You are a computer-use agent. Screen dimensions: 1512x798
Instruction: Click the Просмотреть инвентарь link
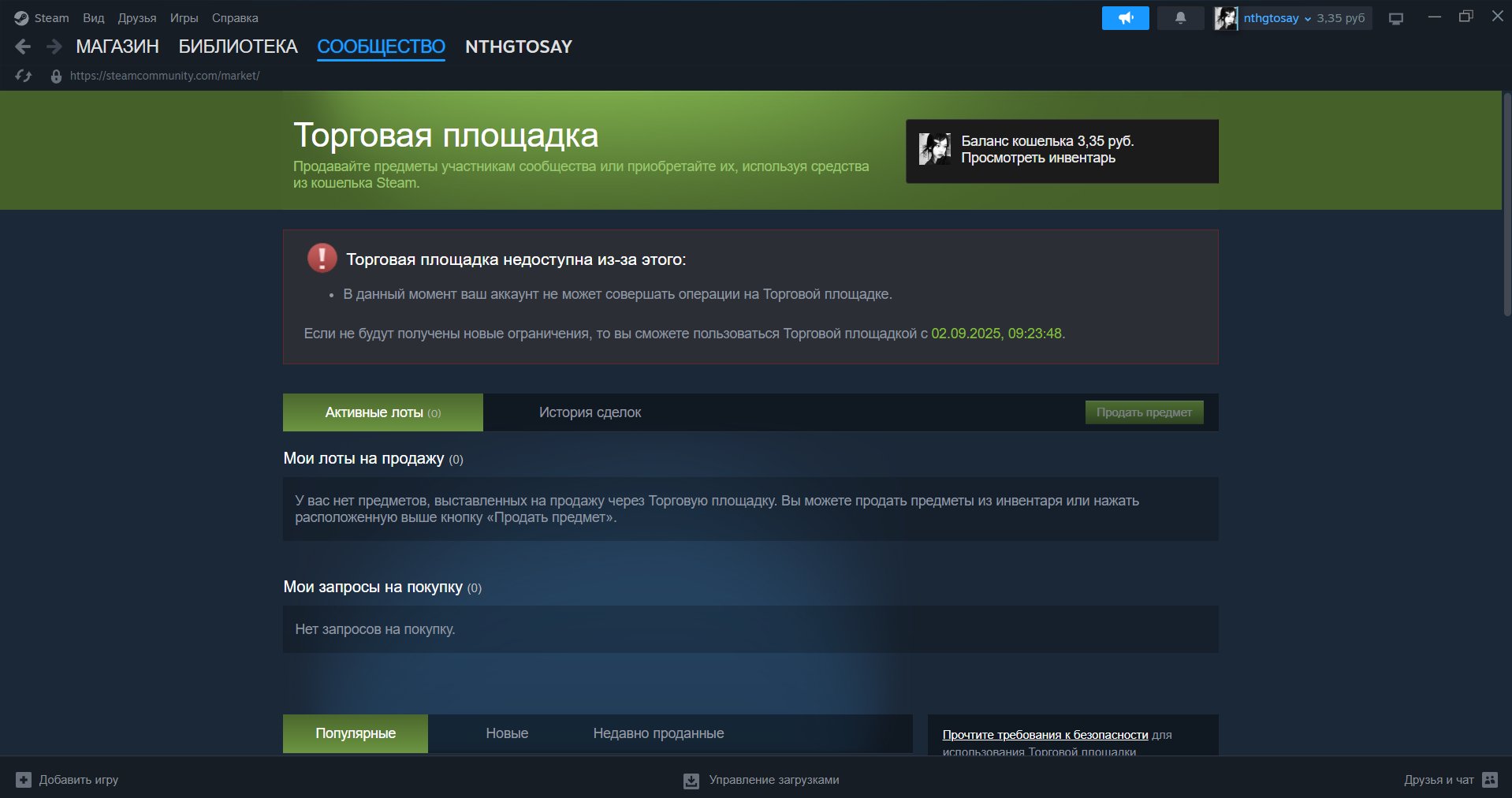click(1038, 158)
